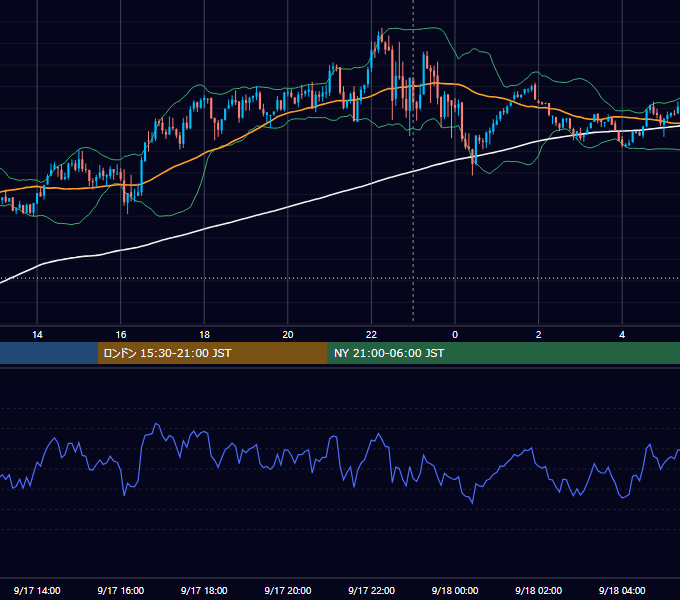Click the '9/17 20:00' date label

pos(288,590)
